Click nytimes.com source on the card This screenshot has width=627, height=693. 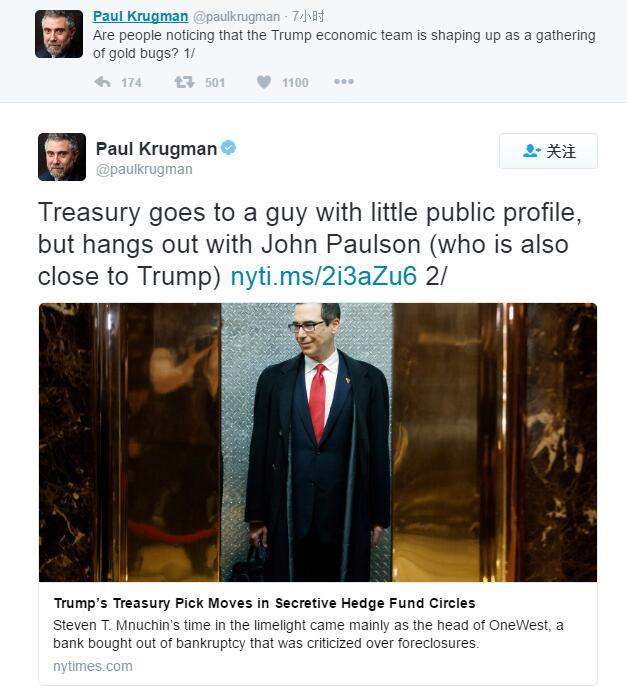(x=93, y=666)
